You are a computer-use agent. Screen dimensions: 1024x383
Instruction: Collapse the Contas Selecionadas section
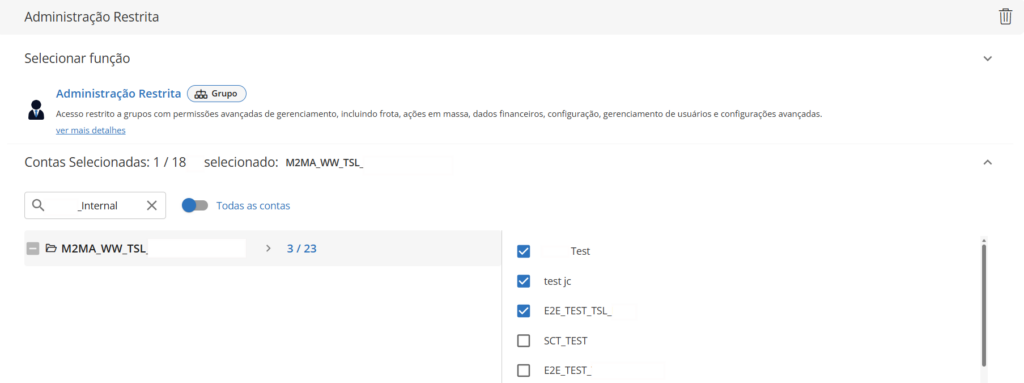(988, 162)
